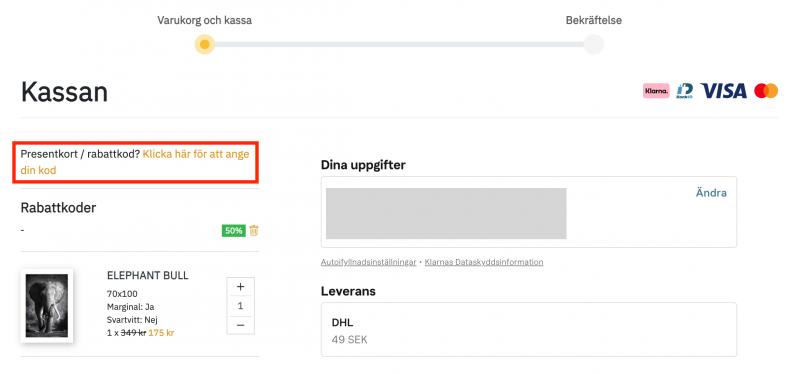Open the Elephant Bull poster thumbnail
Screen dimensions: 800x374
point(47,306)
